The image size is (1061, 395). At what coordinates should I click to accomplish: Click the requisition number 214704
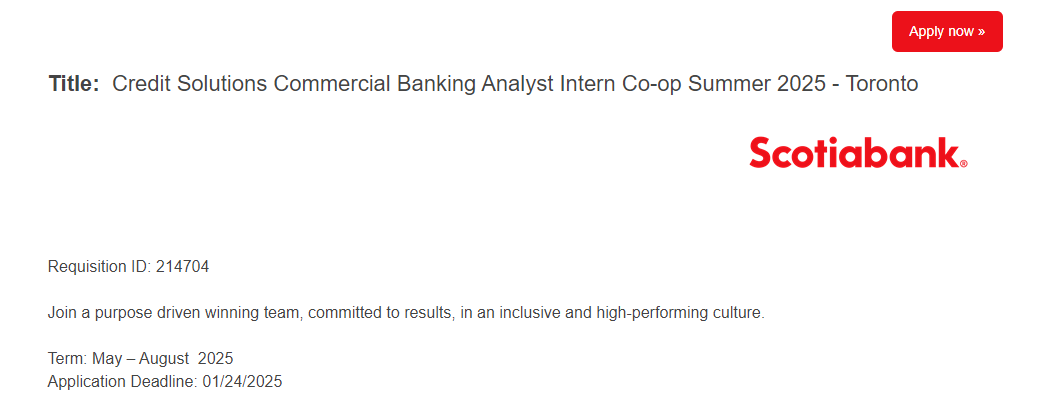click(x=183, y=266)
